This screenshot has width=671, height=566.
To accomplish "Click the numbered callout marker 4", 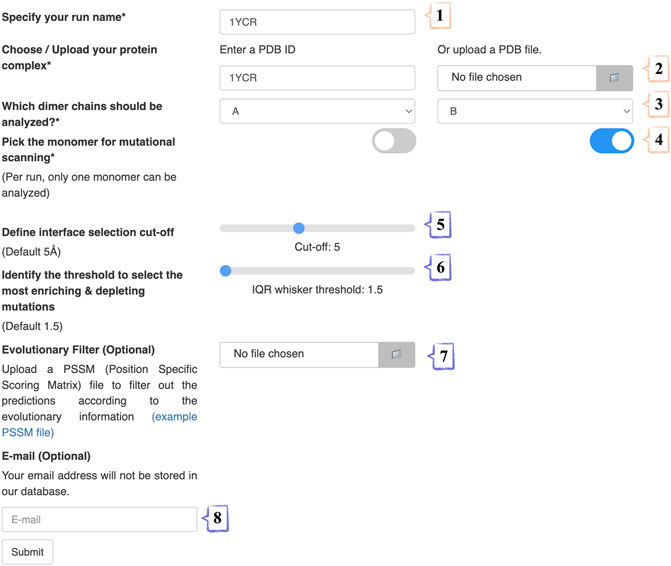I will 658,139.
